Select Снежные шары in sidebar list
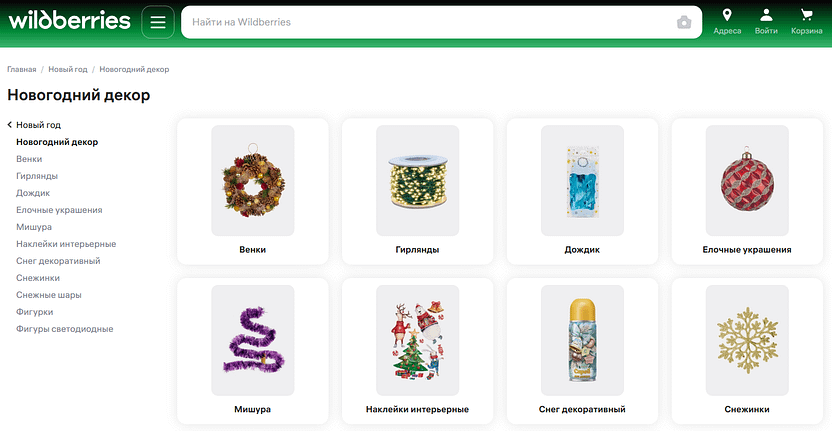Image resolution: width=832 pixels, height=431 pixels. pos(49,295)
